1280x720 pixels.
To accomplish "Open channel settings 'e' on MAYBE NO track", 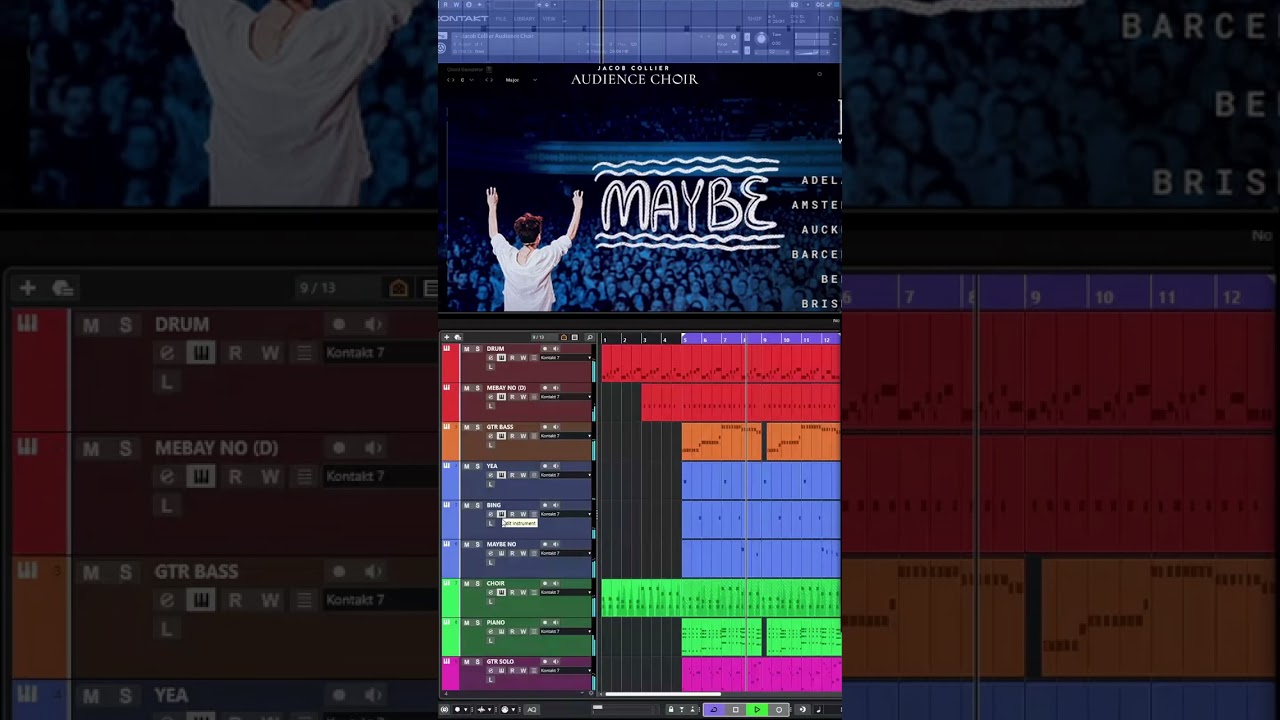I will [491, 553].
